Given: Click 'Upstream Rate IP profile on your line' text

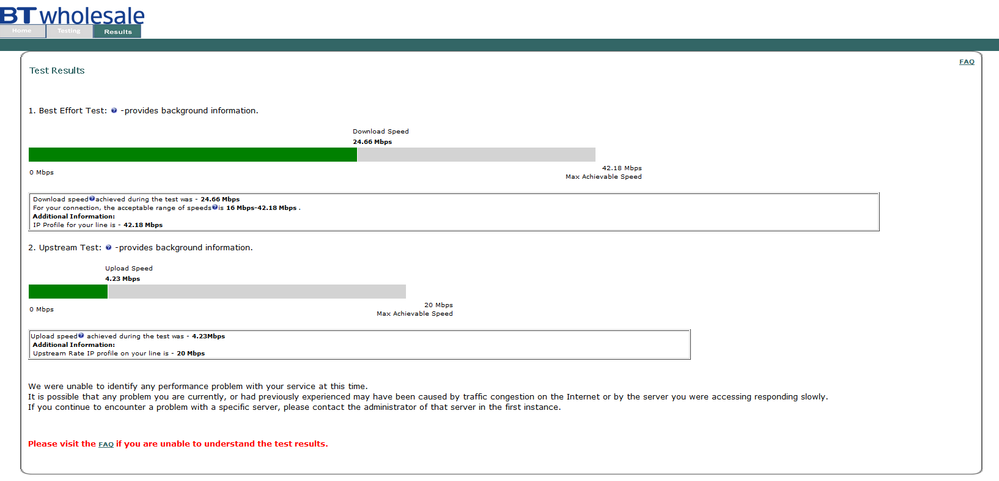Looking at the screenshot, I should pyautogui.click(x=99, y=352).
